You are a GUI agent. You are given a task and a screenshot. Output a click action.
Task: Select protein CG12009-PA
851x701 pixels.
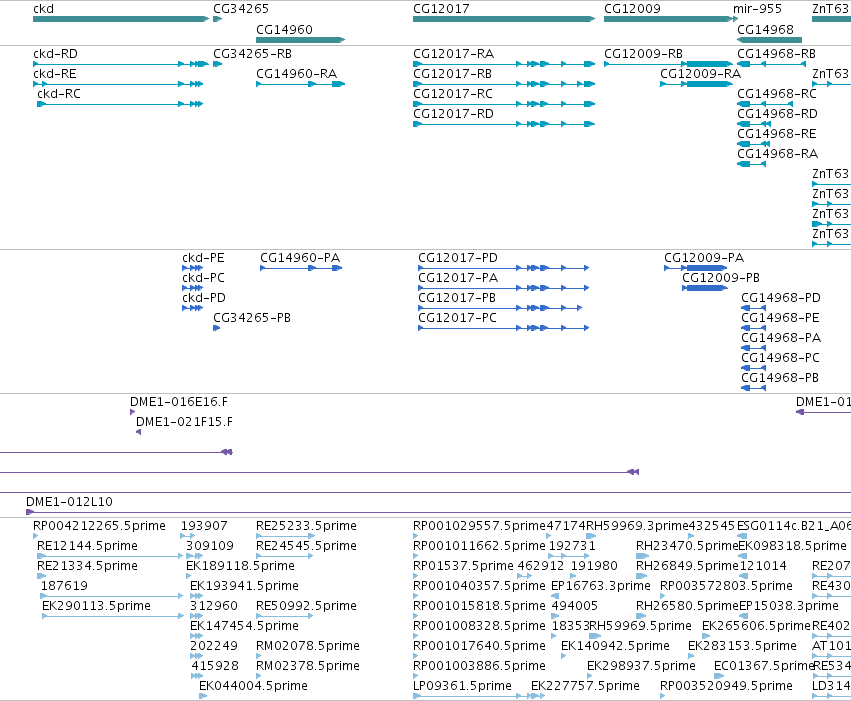(x=704, y=258)
